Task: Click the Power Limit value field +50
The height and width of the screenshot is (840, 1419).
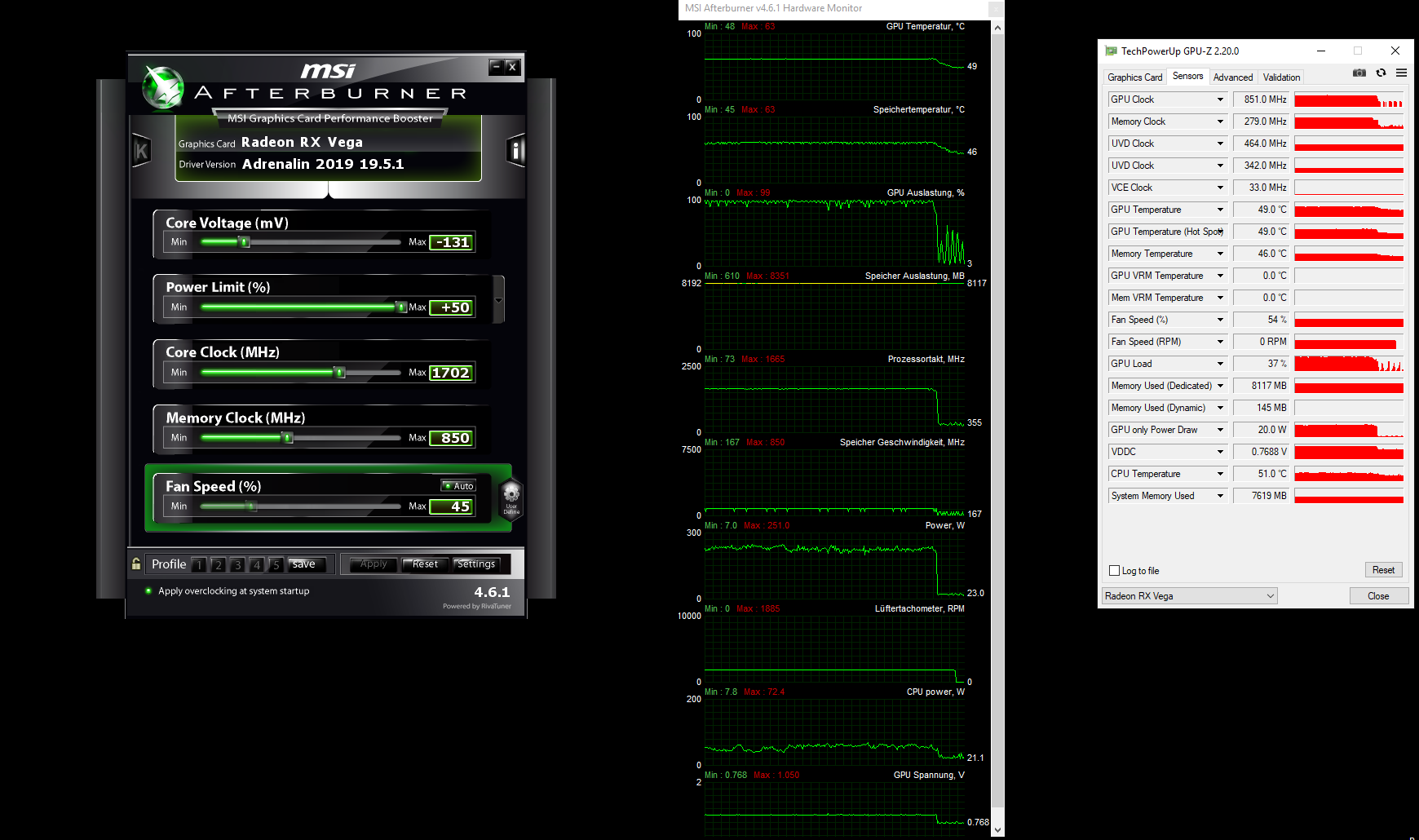Action: pyautogui.click(x=452, y=307)
